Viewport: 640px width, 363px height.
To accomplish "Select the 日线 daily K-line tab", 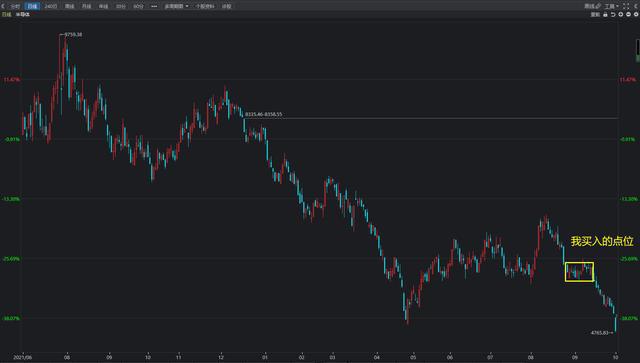I will [32, 6].
